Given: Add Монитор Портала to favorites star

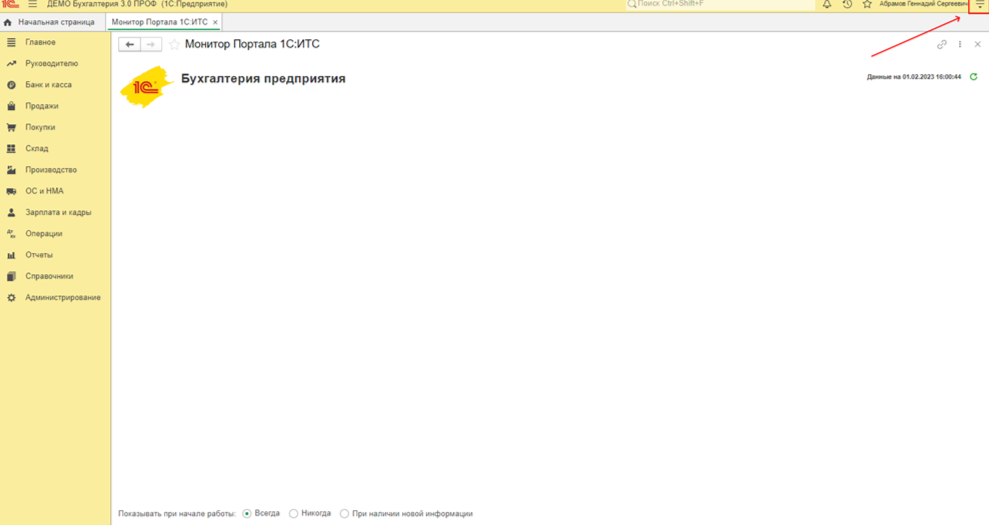Looking at the screenshot, I should [x=174, y=44].
